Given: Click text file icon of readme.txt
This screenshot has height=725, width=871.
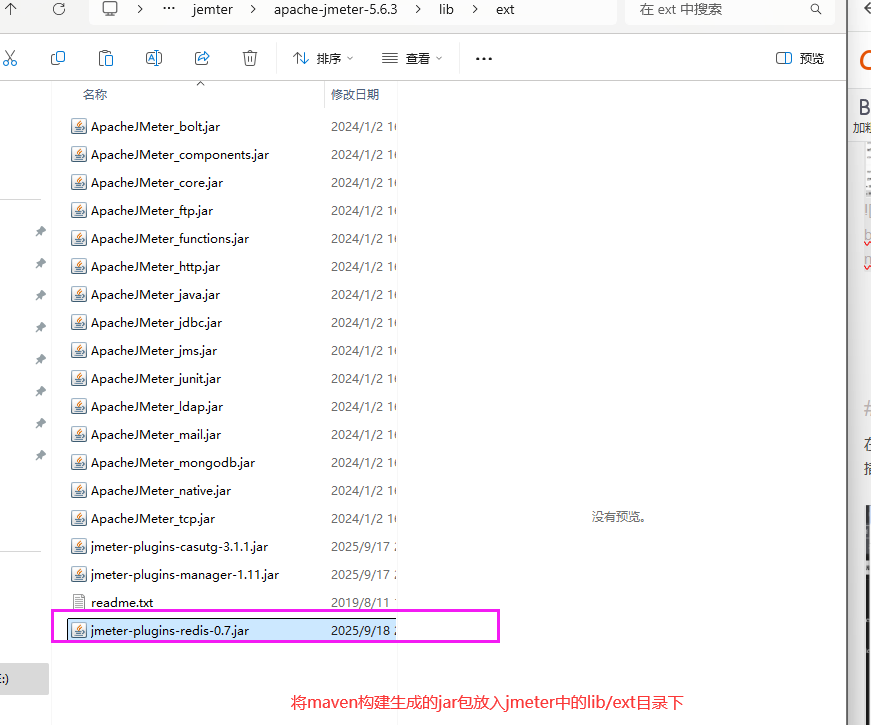Looking at the screenshot, I should pyautogui.click(x=79, y=602).
